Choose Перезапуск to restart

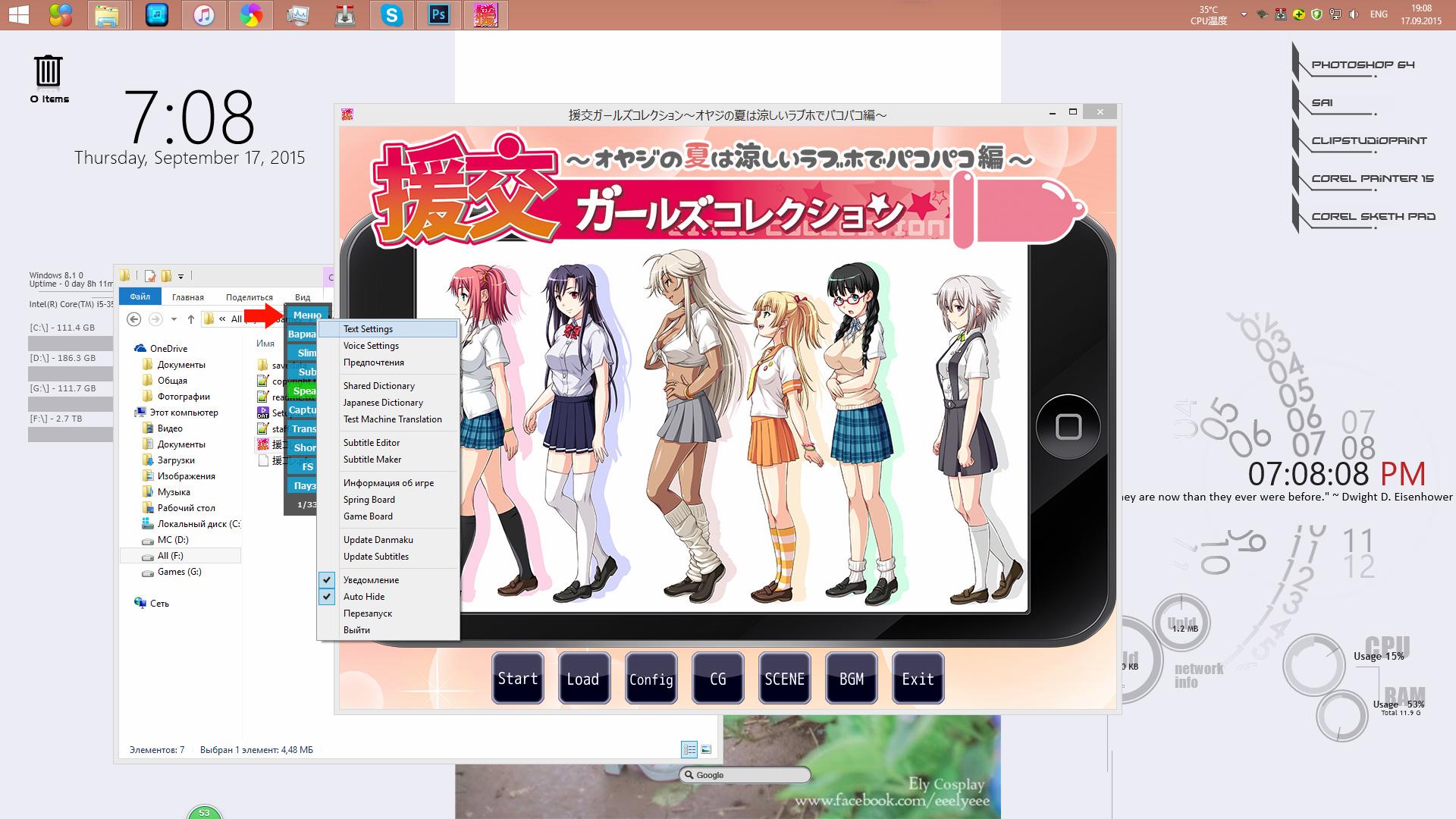(388, 613)
